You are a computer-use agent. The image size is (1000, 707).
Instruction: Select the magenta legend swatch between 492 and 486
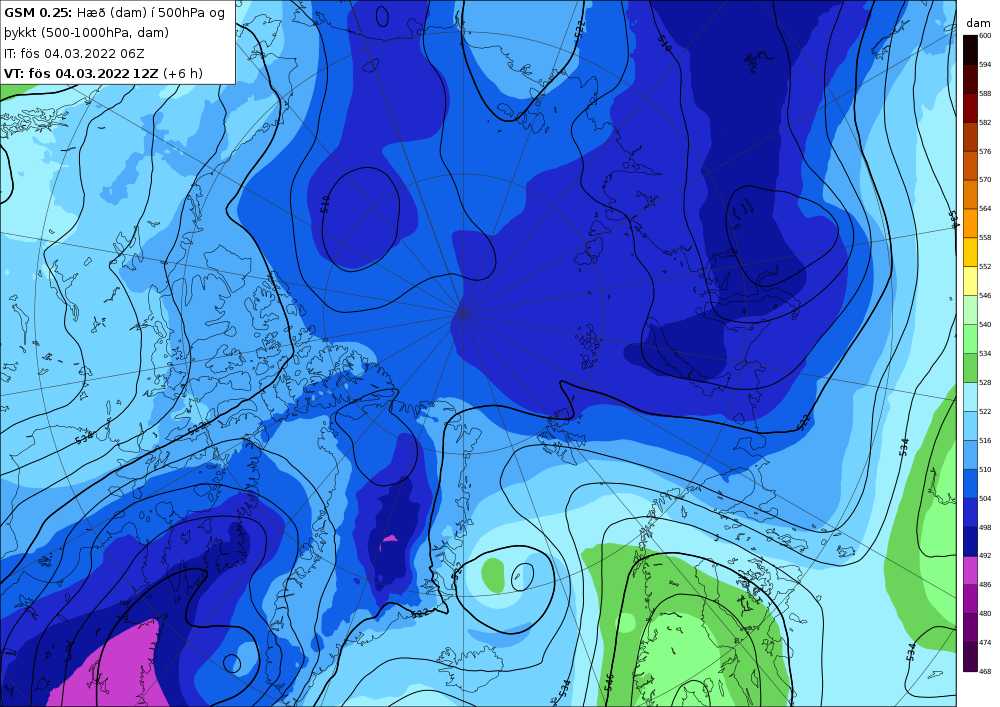point(970,570)
